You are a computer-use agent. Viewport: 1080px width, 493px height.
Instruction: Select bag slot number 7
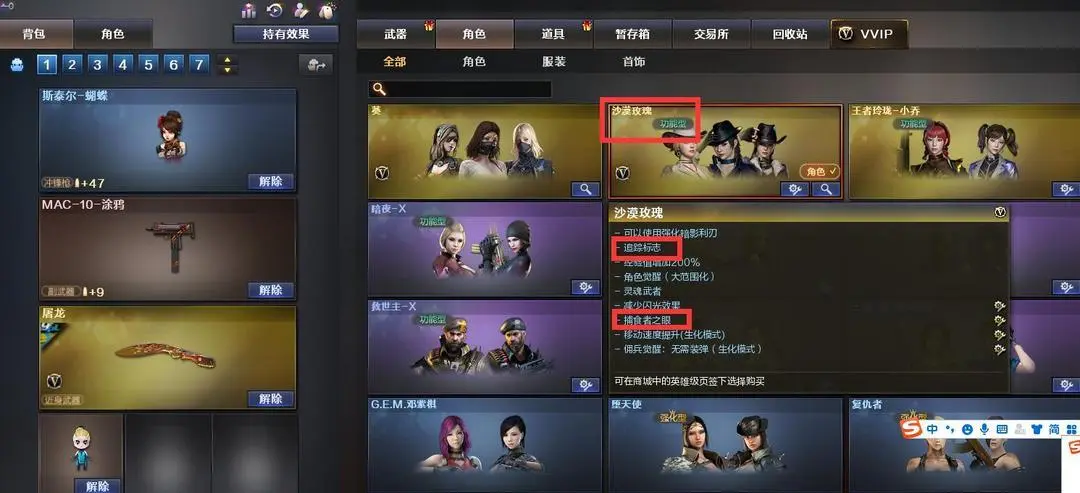click(x=199, y=65)
